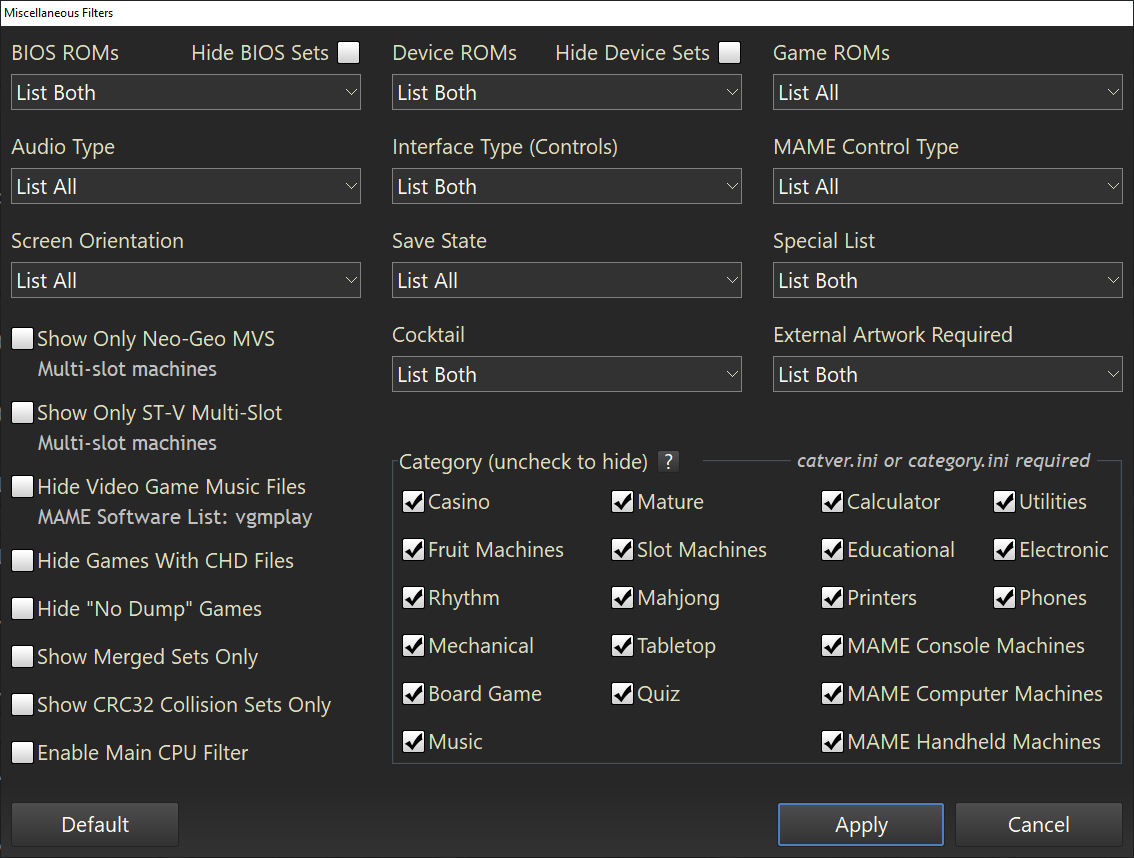Check the Hide BIOS Sets checkbox

[x=348, y=53]
